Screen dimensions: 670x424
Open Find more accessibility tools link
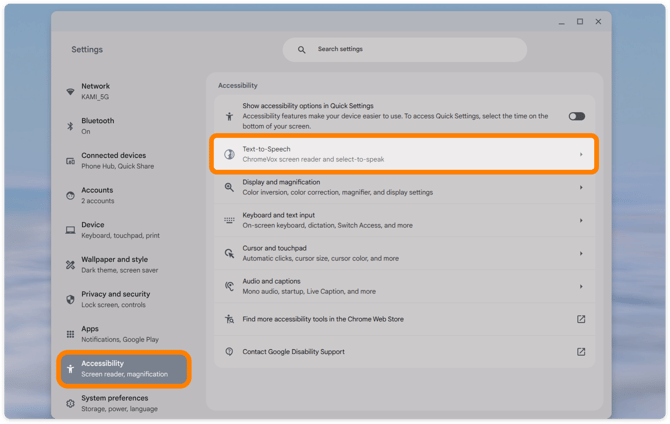(404, 319)
